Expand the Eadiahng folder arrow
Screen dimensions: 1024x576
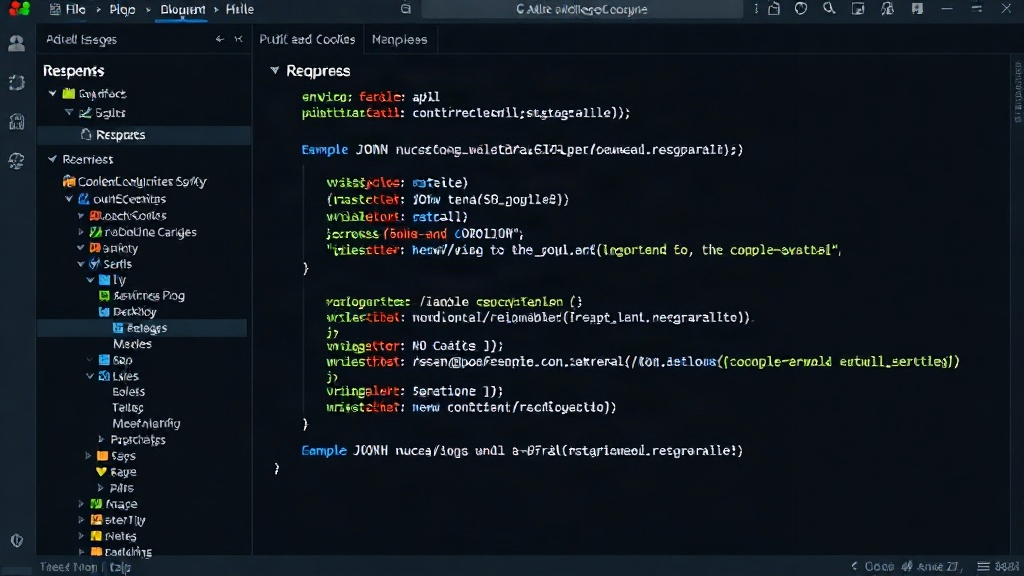(81, 552)
